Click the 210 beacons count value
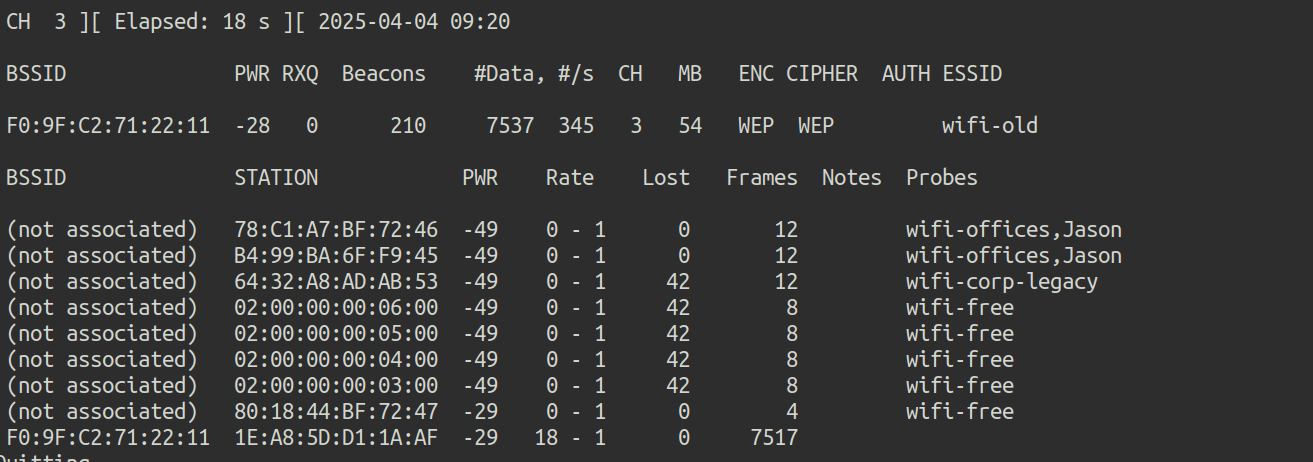1313x462 pixels. (408, 126)
